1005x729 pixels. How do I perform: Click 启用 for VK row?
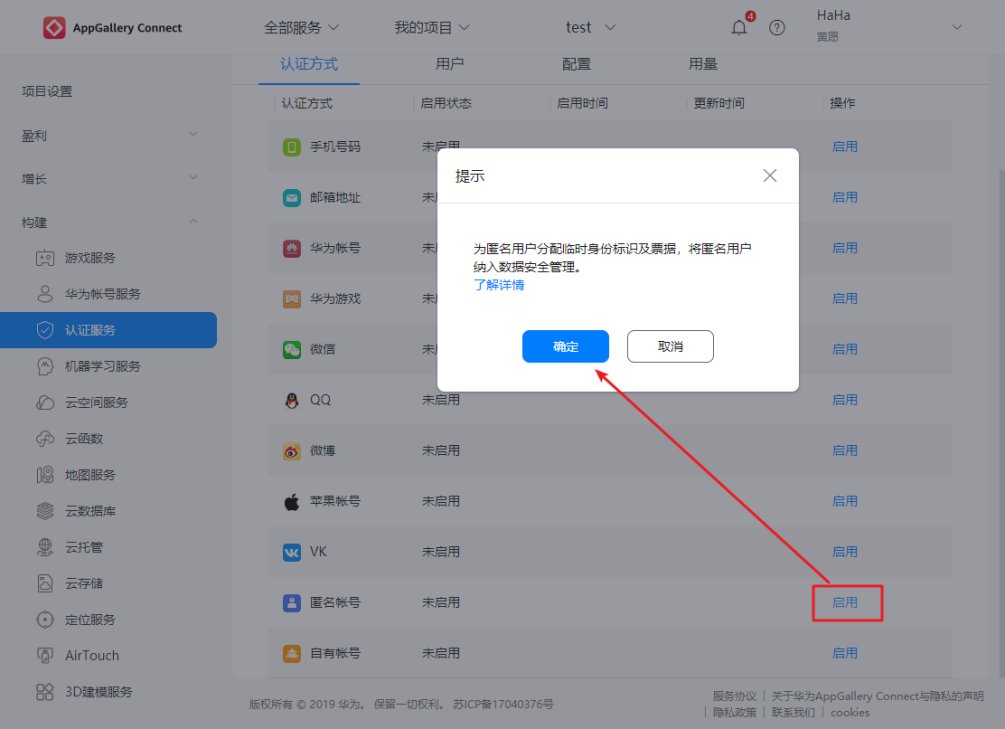tap(844, 552)
